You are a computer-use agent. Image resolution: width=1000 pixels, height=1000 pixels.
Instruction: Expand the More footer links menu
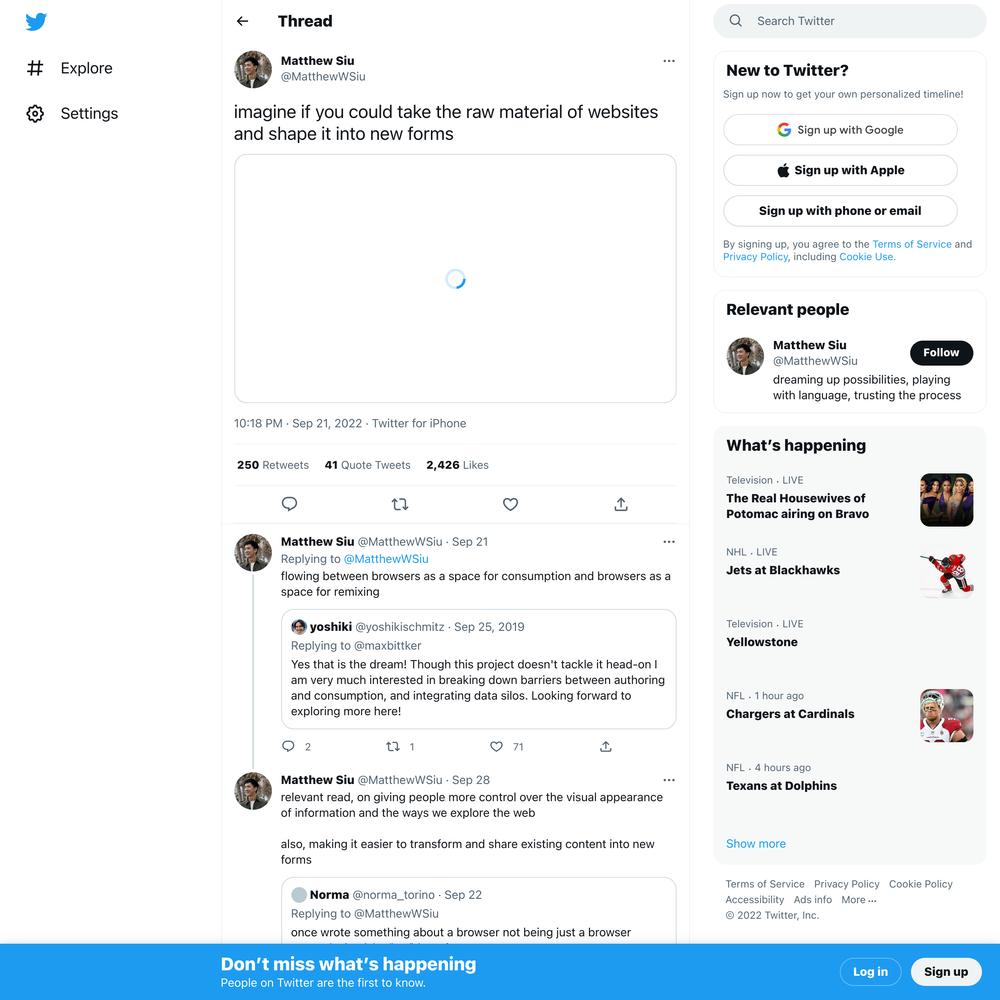858,900
